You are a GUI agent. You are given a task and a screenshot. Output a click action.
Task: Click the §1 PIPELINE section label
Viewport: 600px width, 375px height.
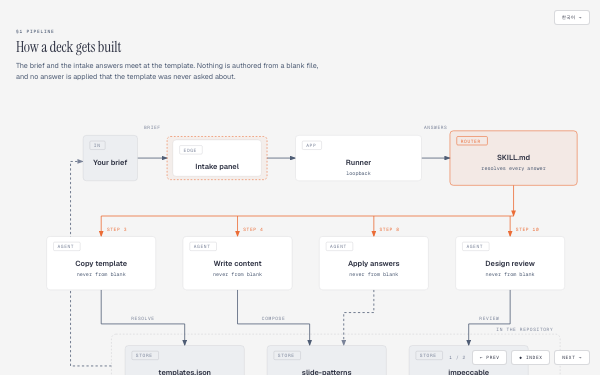pos(35,31)
